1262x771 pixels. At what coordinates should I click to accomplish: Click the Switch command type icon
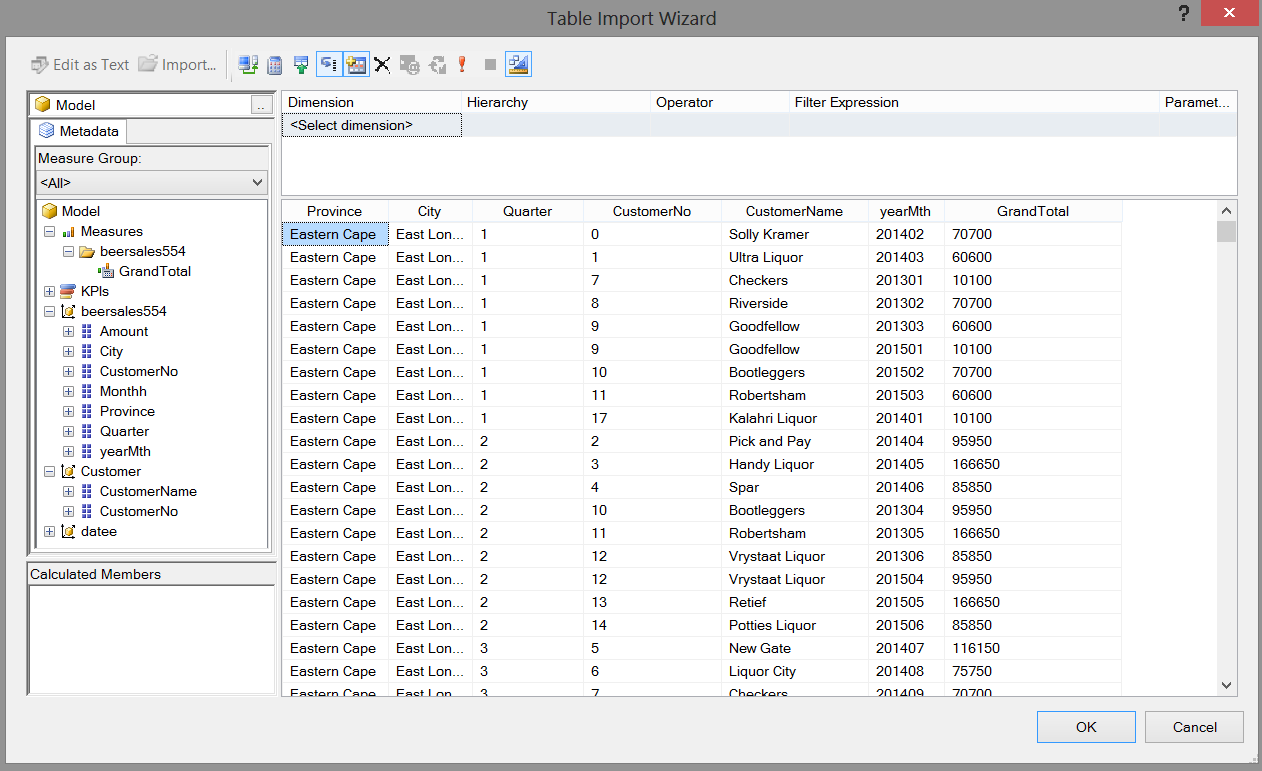[x=248, y=65]
